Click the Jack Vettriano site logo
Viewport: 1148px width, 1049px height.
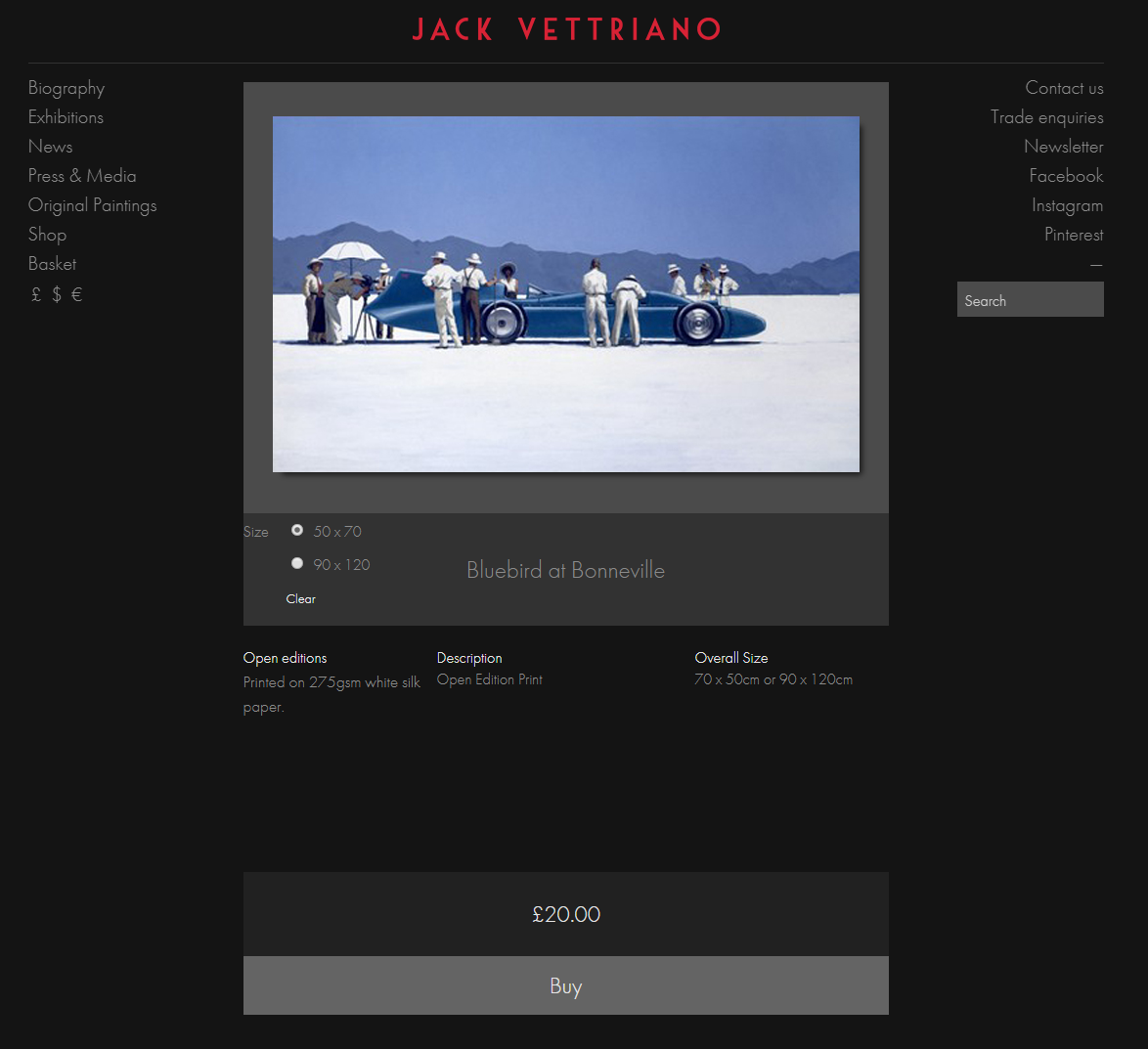(x=566, y=29)
